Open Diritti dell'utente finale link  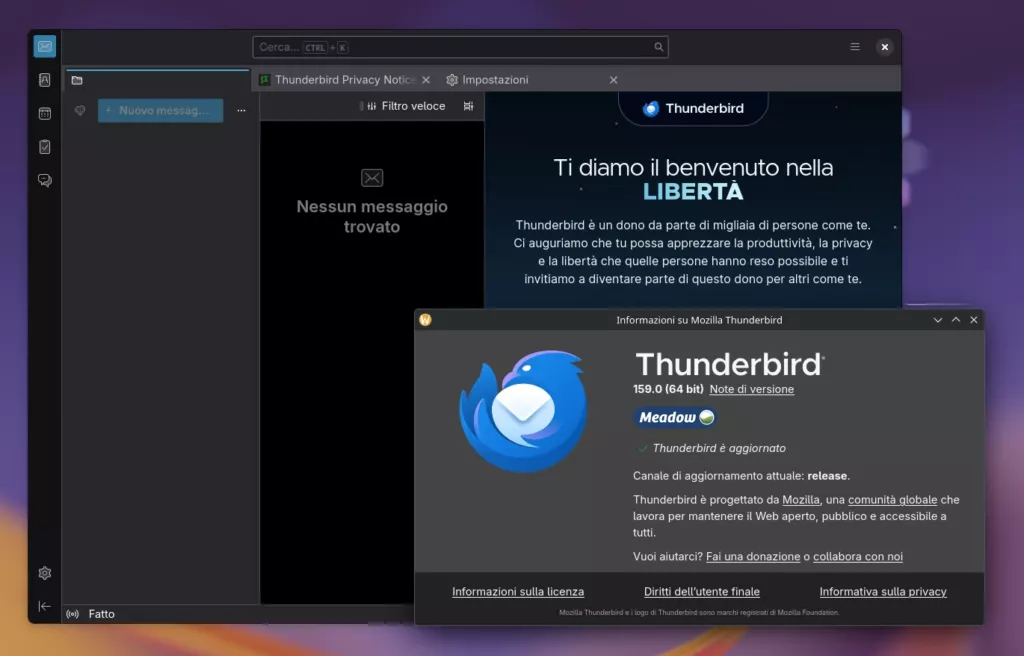point(702,592)
